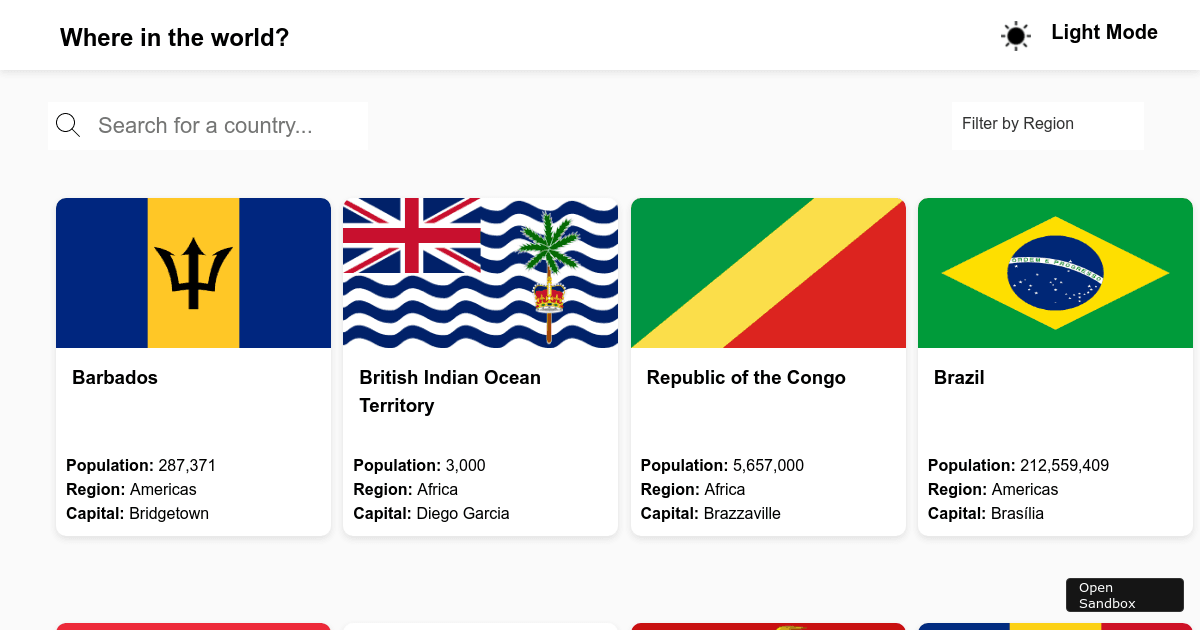Image resolution: width=1200 pixels, height=630 pixels.
Task: Select the Republic of the Congo title
Action: tap(746, 378)
